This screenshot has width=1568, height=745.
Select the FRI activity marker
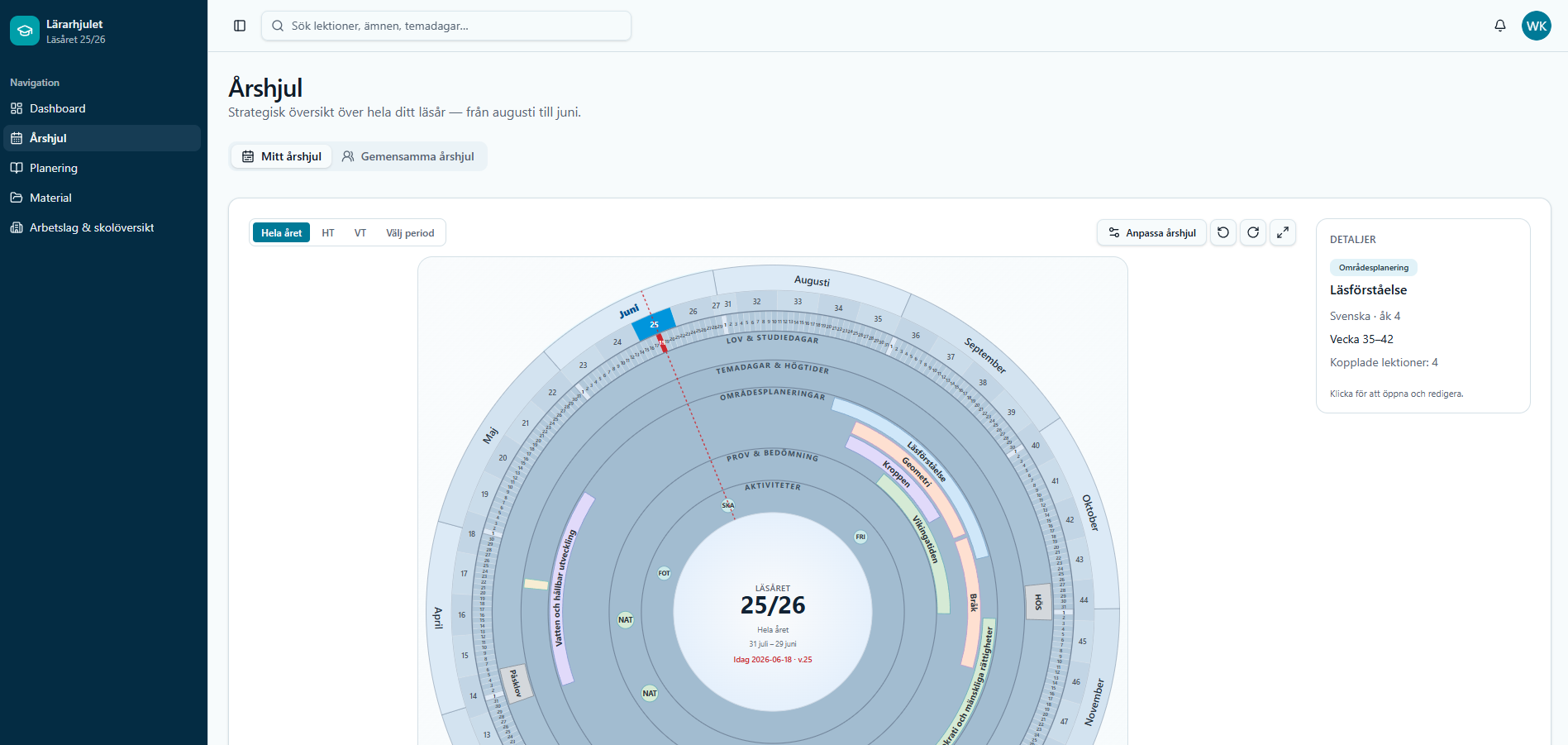tap(860, 537)
